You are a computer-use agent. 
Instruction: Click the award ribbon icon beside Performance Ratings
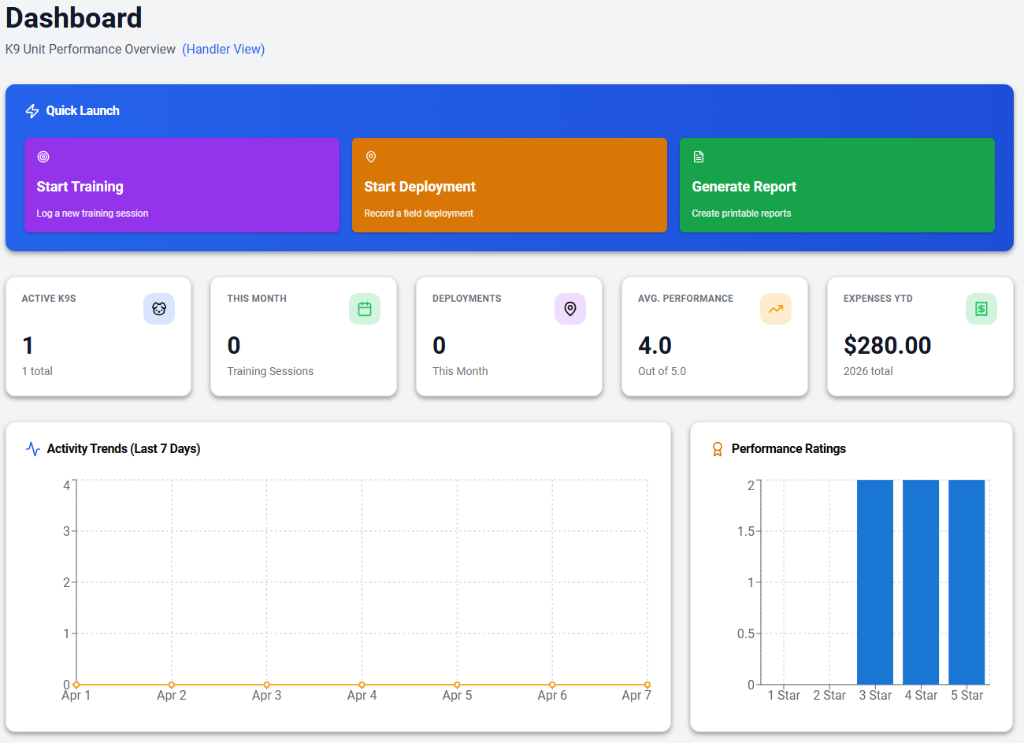[x=717, y=449]
